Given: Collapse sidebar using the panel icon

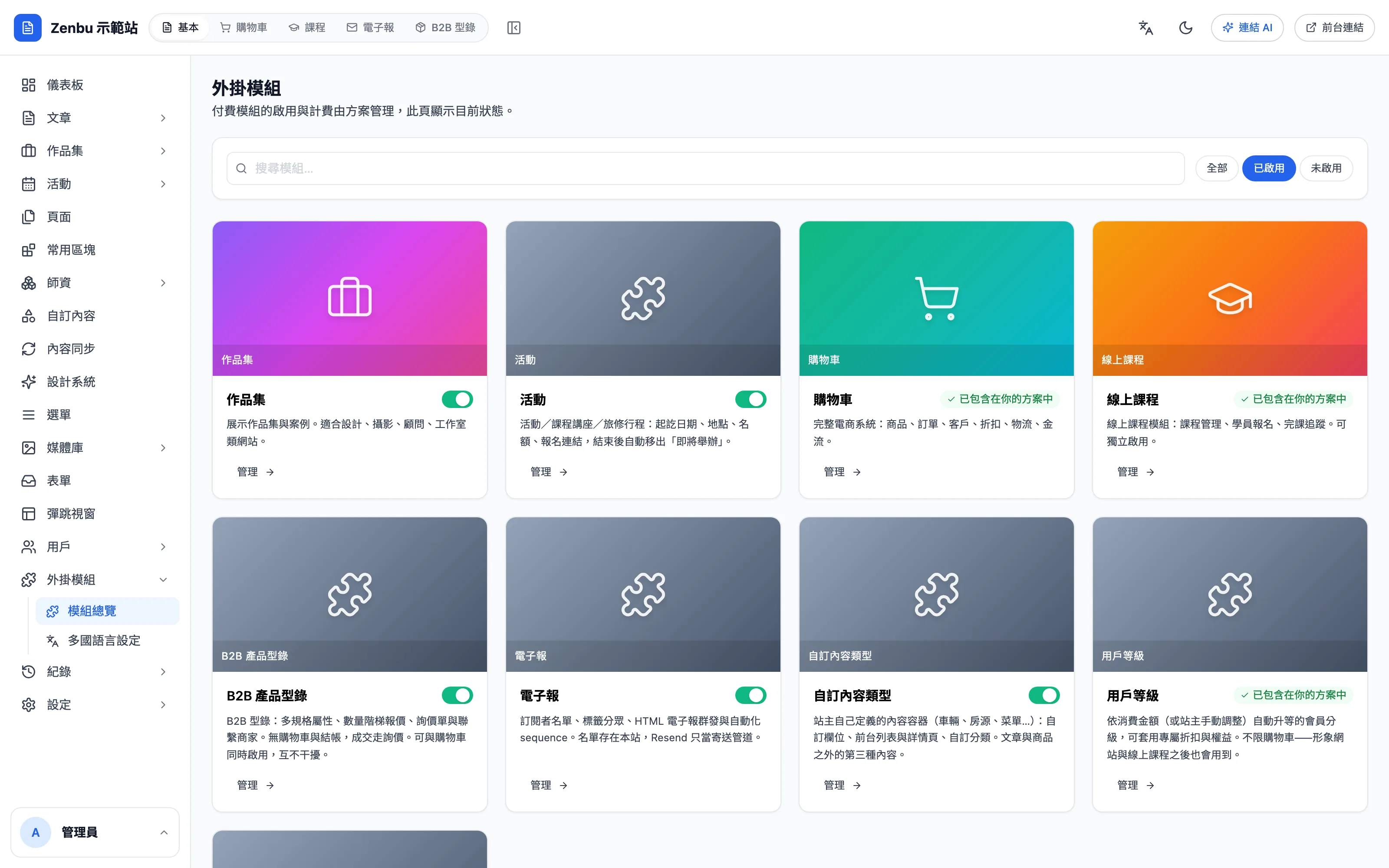Looking at the screenshot, I should [513, 27].
